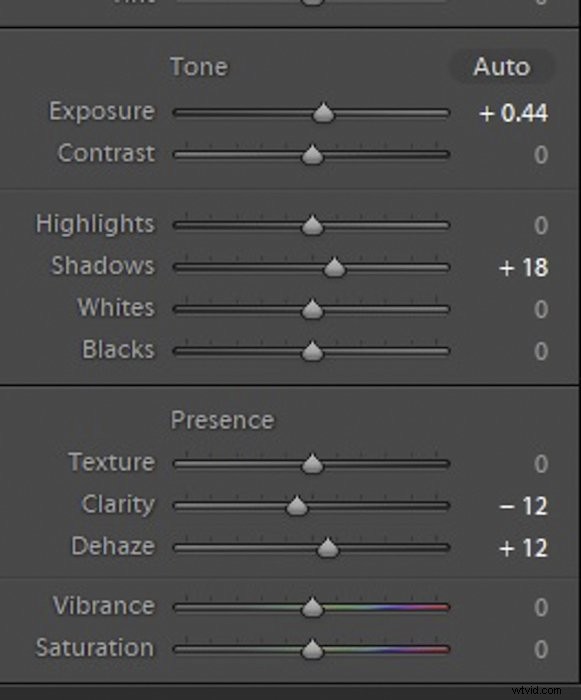Image resolution: width=581 pixels, height=700 pixels.
Task: Select the Clarity value -12 field
Action: coord(523,506)
